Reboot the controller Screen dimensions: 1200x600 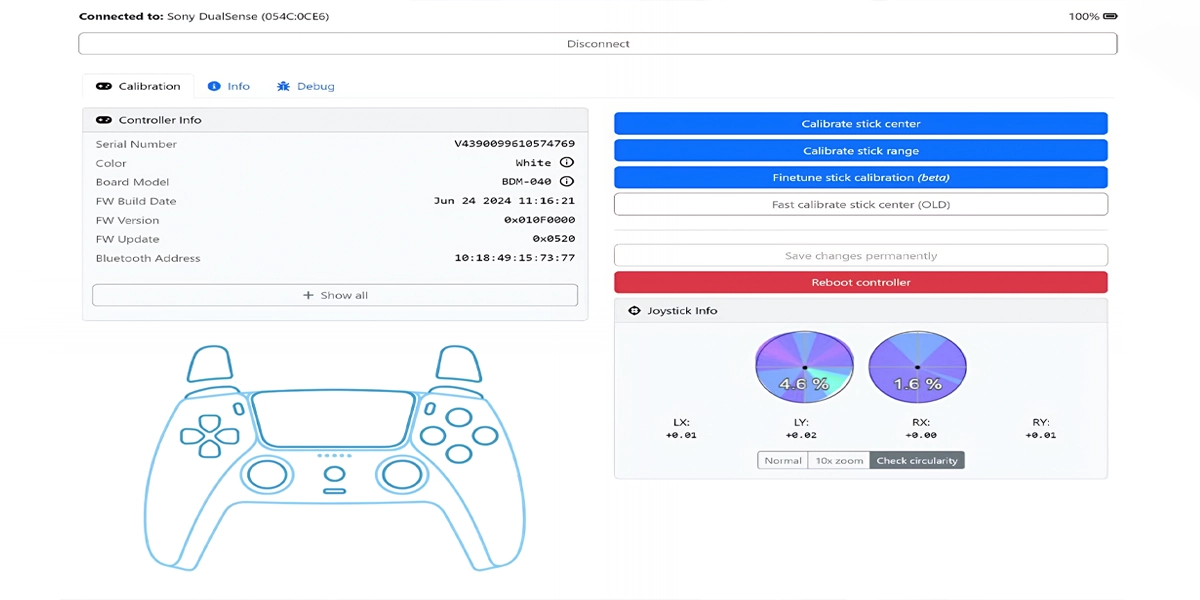coord(861,282)
